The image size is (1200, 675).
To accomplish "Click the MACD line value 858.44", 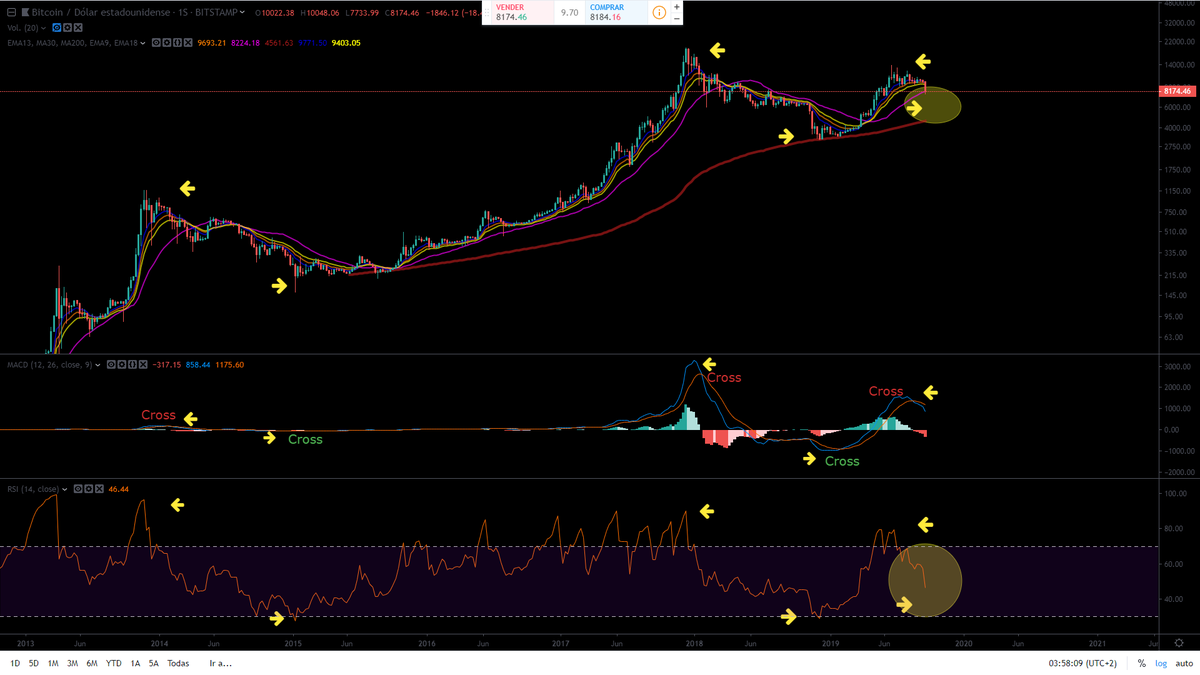I will 198,365.
